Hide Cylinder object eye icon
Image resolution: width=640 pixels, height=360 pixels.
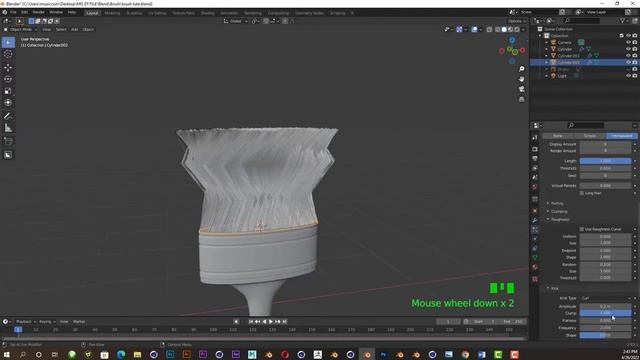(x=628, y=49)
